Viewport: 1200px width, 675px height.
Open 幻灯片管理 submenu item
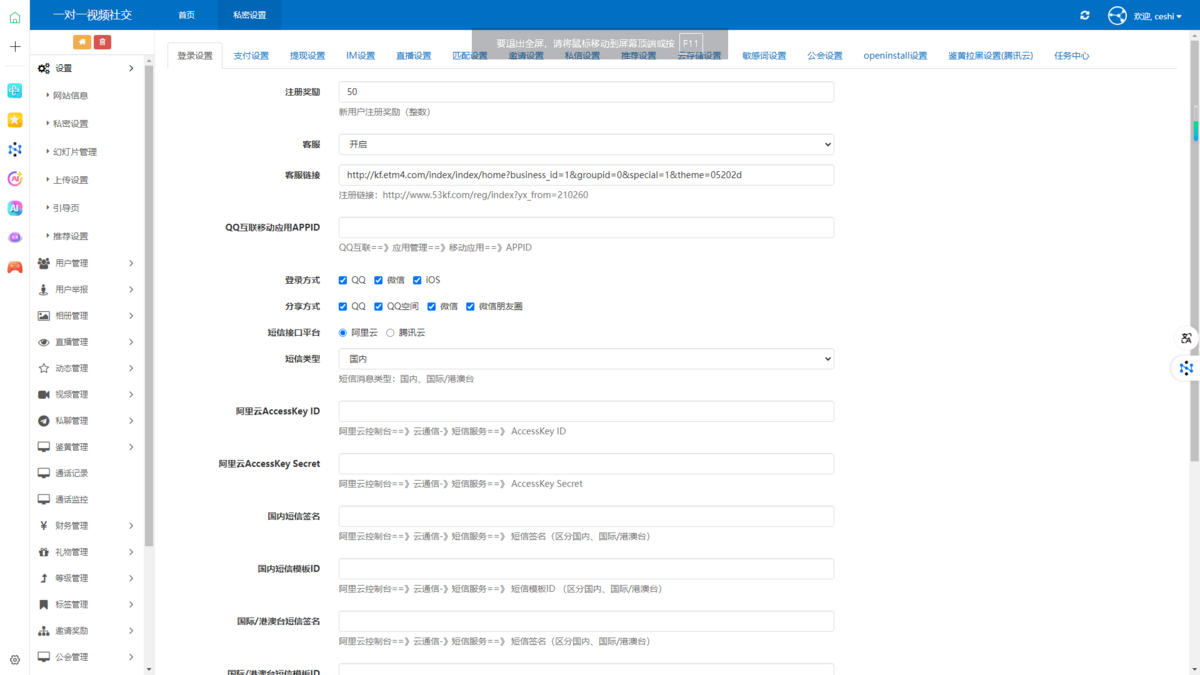coord(74,152)
